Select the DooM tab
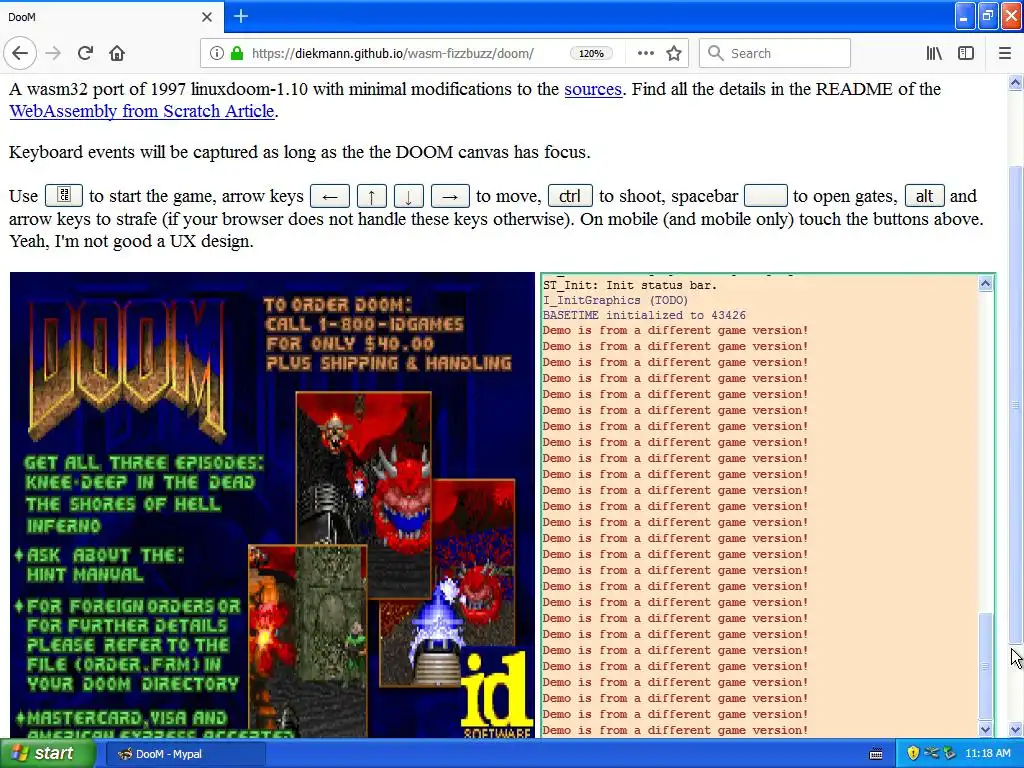Image resolution: width=1024 pixels, height=768 pixels. pyautogui.click(x=111, y=17)
